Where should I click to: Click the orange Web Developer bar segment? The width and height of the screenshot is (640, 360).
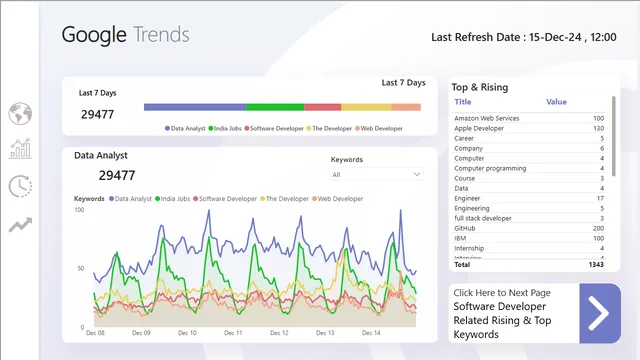[x=406, y=107]
